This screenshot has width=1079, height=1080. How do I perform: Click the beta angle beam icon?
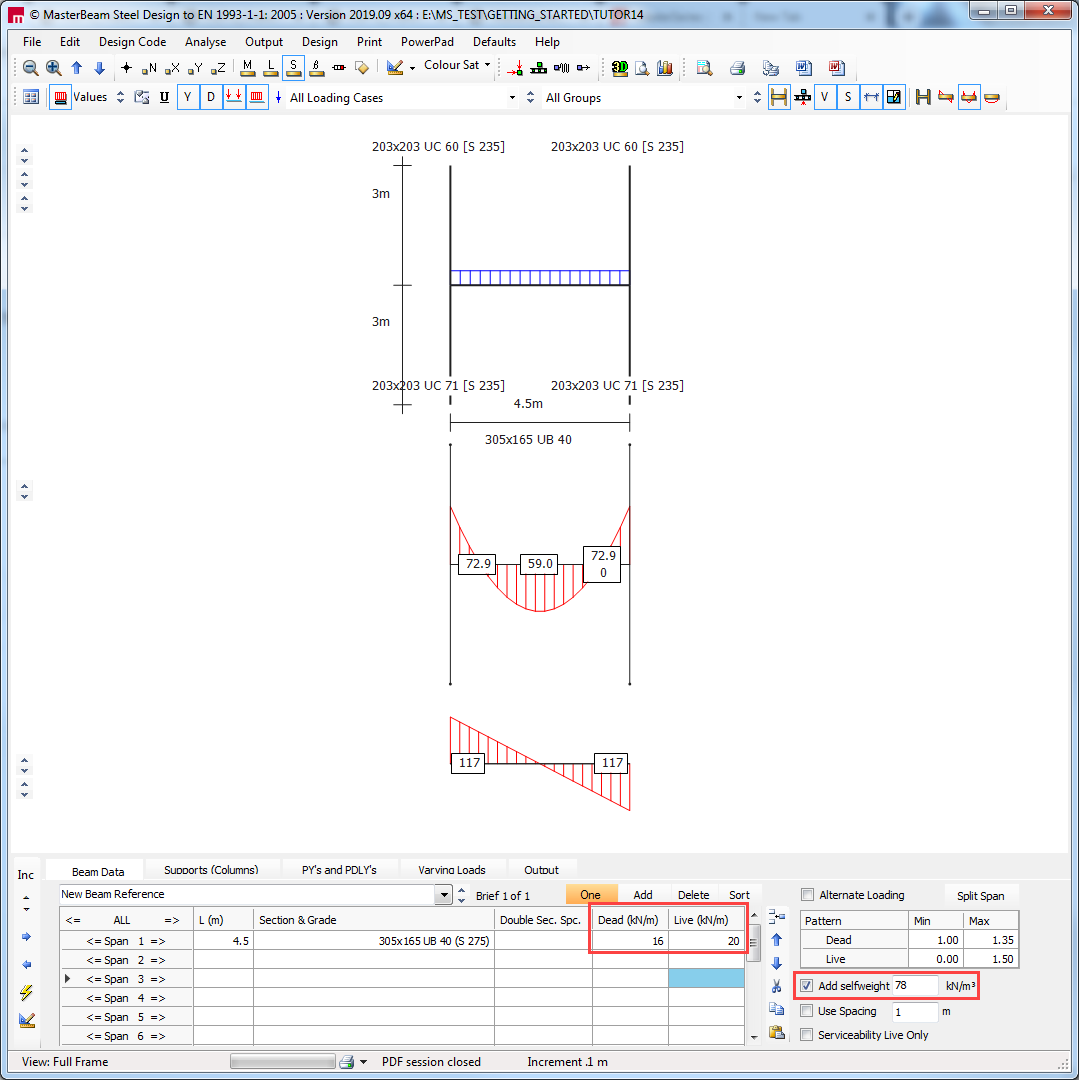tap(316, 67)
